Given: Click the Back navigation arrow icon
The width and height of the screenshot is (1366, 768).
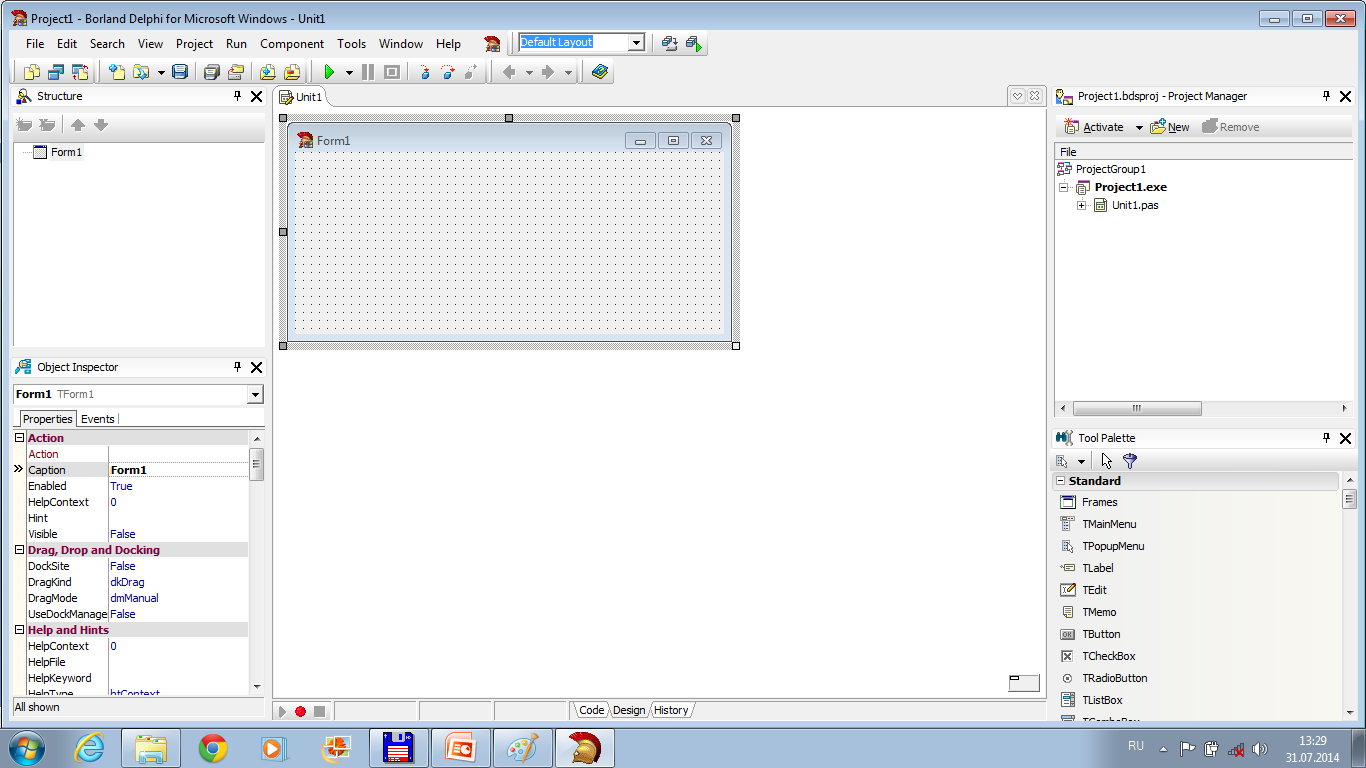Looking at the screenshot, I should click(509, 72).
